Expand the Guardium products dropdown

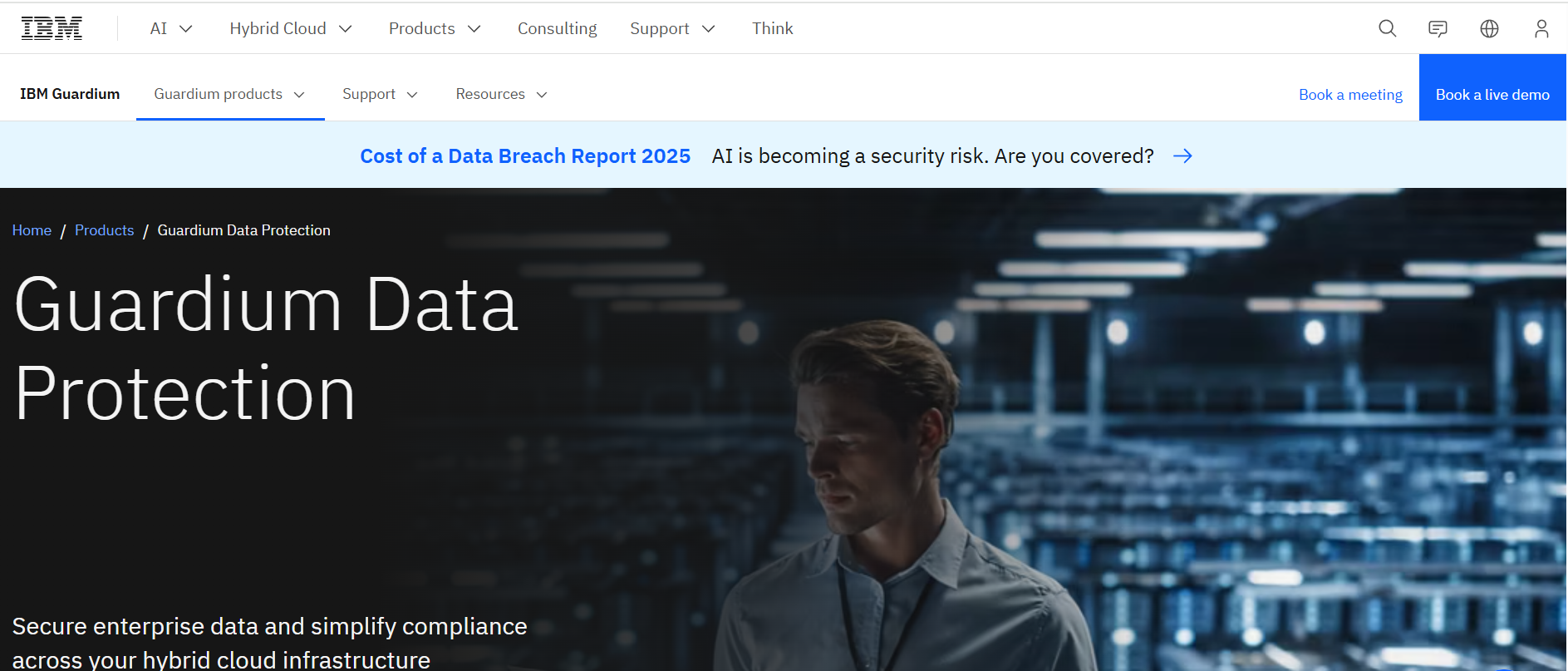[x=230, y=94]
